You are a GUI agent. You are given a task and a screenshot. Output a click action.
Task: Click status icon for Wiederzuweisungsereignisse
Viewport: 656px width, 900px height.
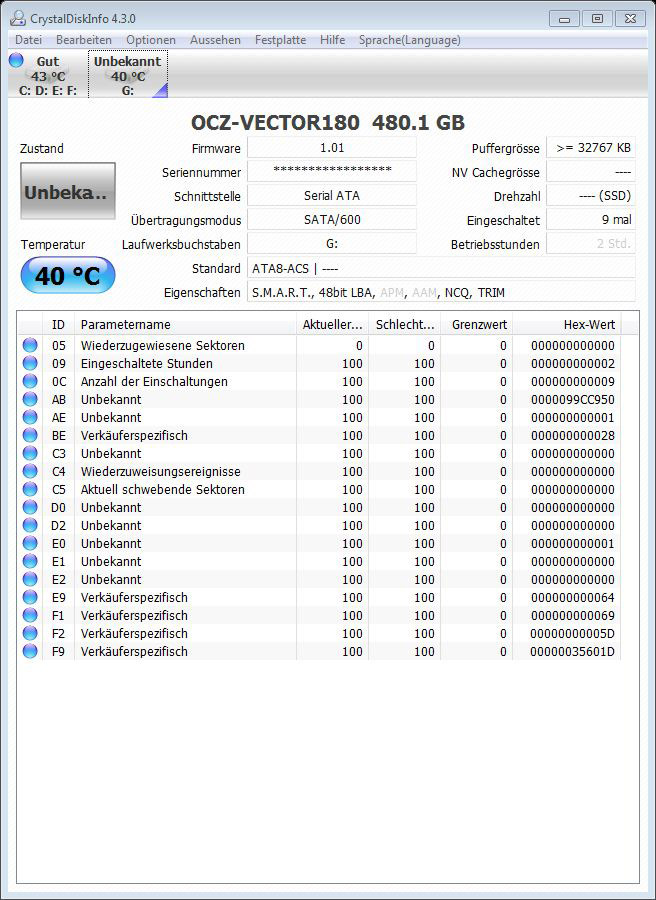30,471
